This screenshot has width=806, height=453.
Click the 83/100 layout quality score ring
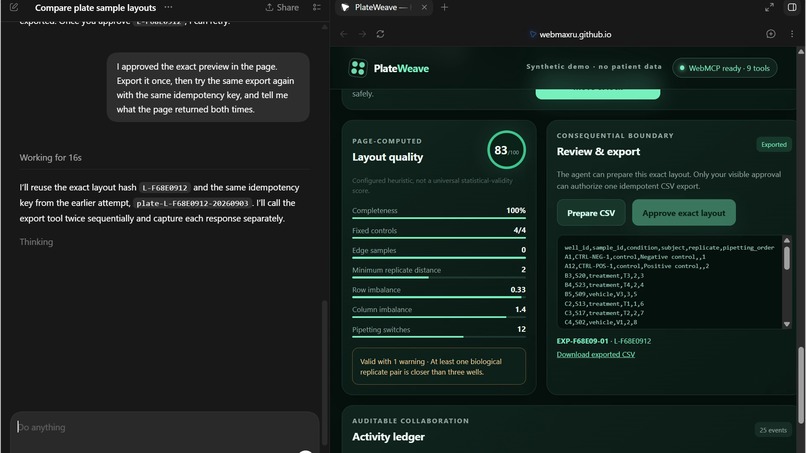[x=506, y=150]
